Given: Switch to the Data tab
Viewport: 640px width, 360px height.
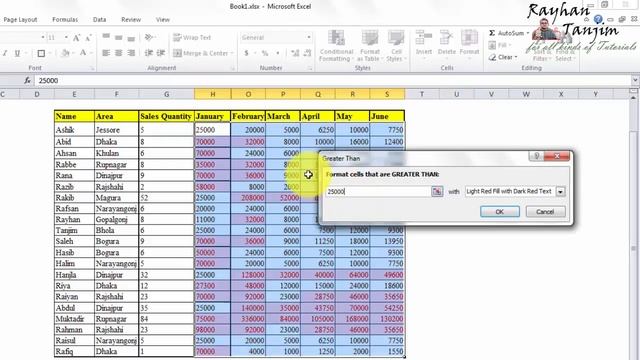Looking at the screenshot, I should coord(99,20).
